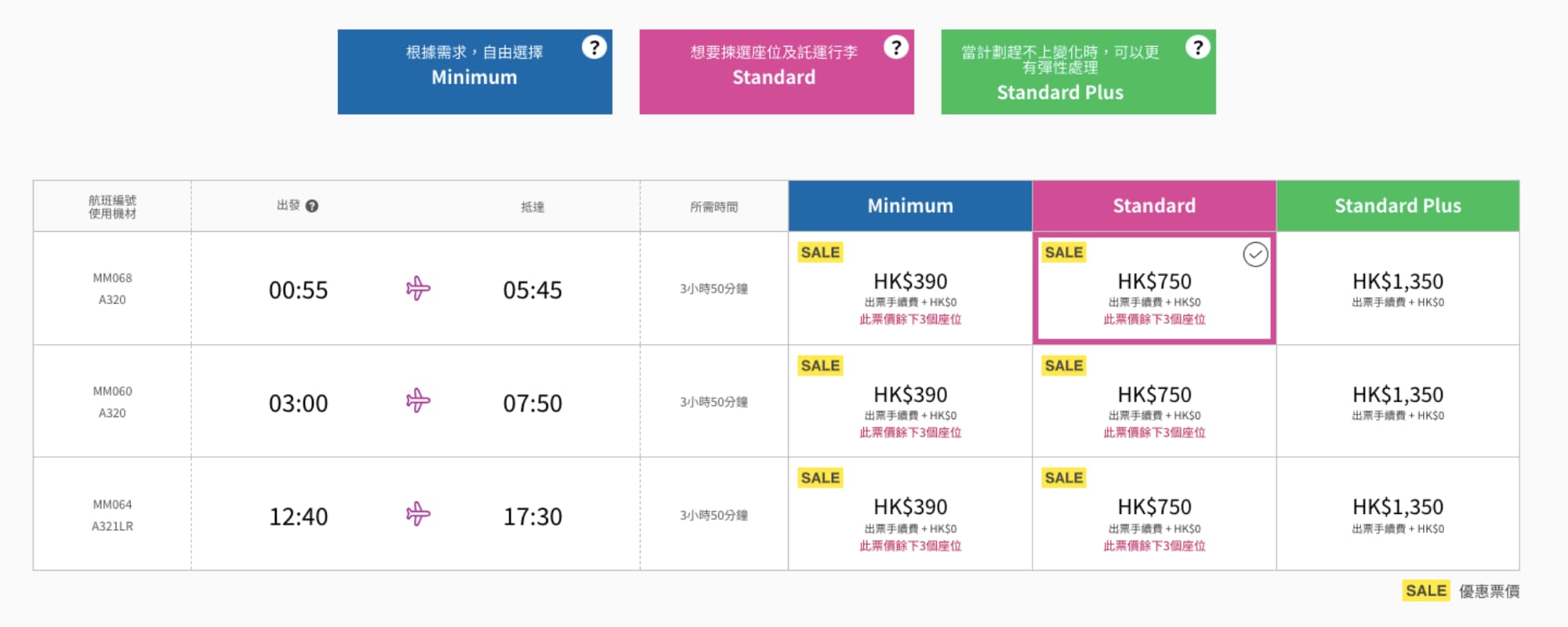This screenshot has width=1568, height=627.
Task: Click airplane icon in MM064 row
Action: click(418, 514)
